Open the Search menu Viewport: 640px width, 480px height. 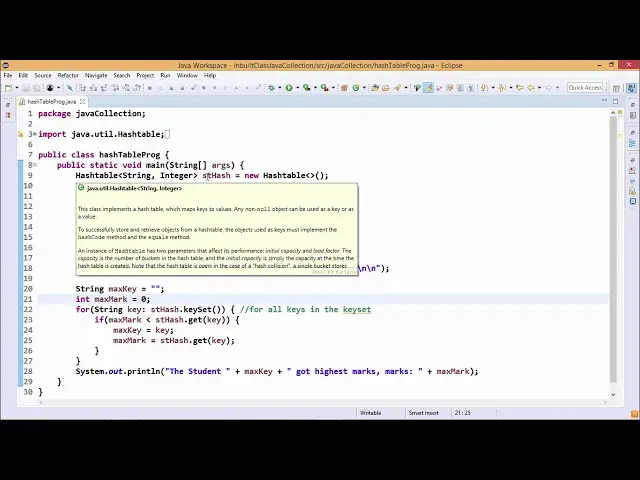click(x=122, y=76)
